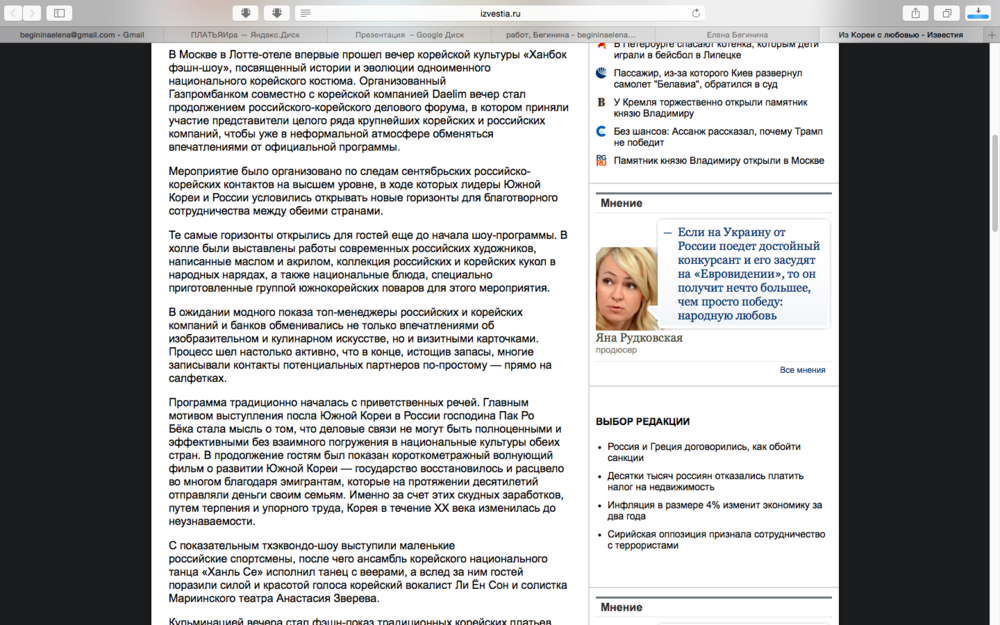
Task: Open news about котенка in Петербурге
Action: [716, 50]
